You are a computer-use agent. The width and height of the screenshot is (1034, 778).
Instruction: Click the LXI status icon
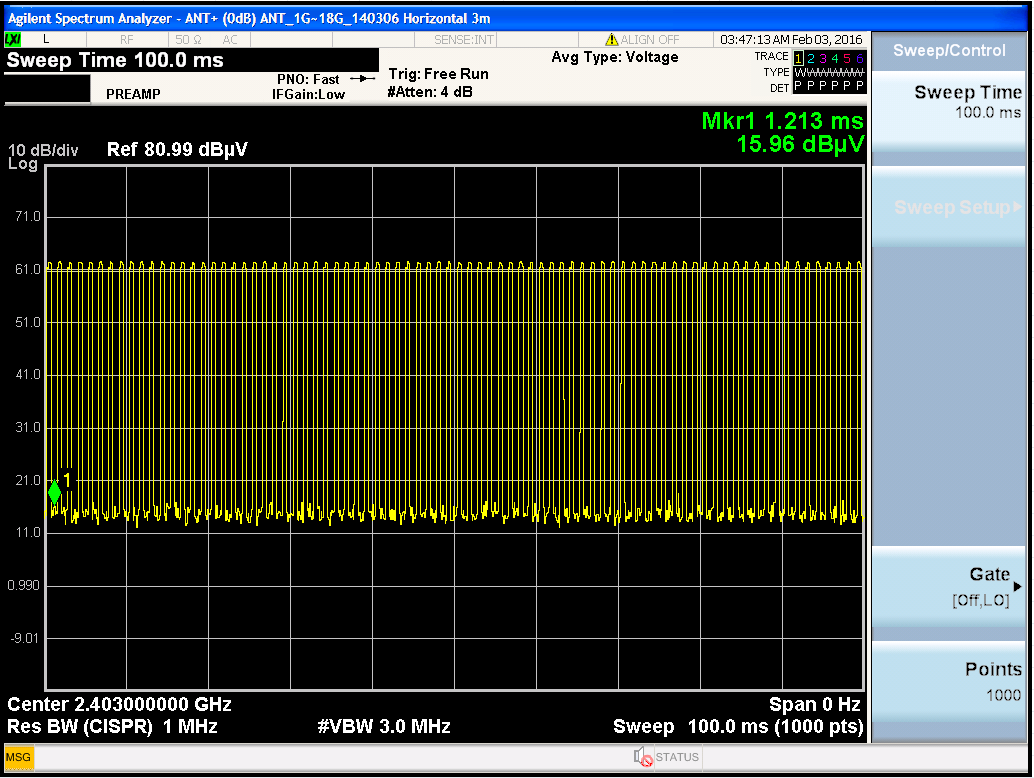[13, 40]
